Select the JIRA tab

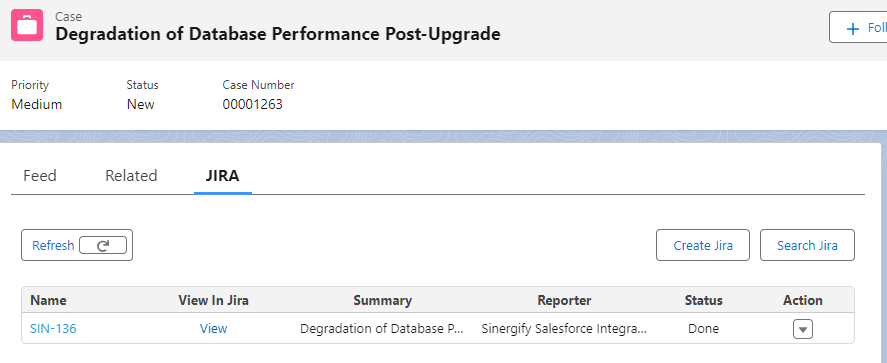(222, 176)
